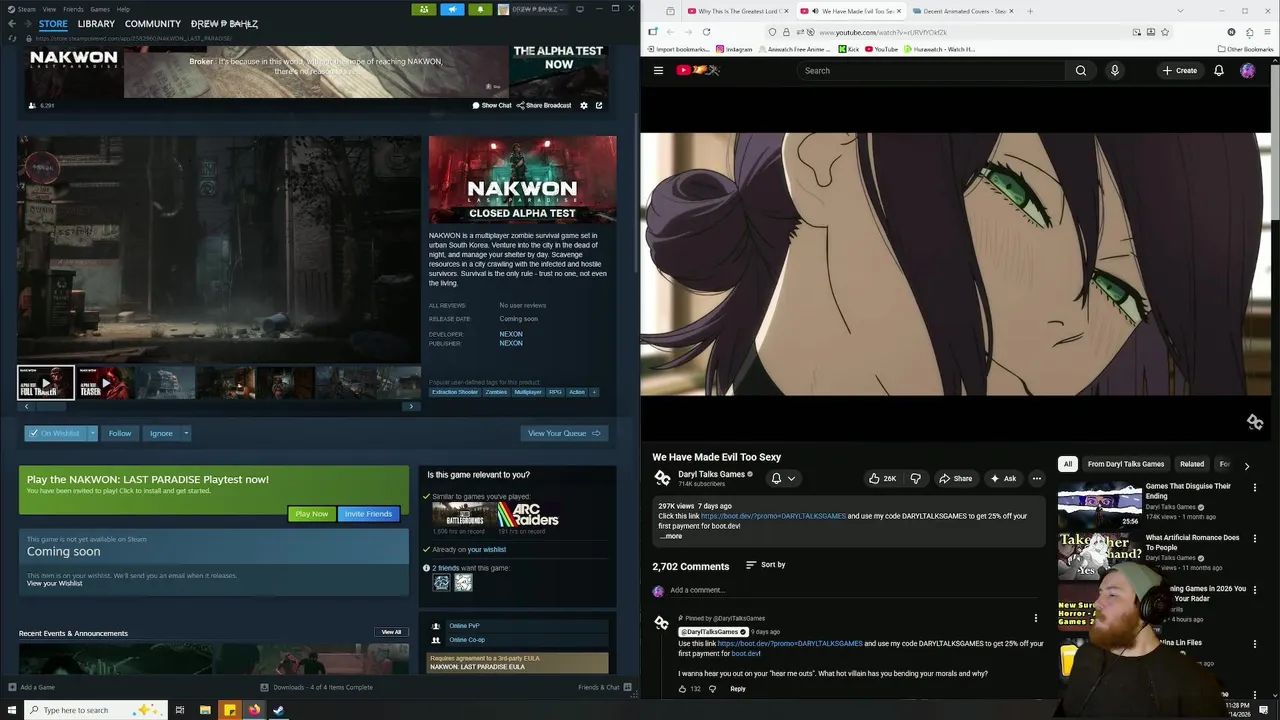The width and height of the screenshot is (1280, 720).
Task: Bookmark this page with star icon
Action: tap(1165, 32)
